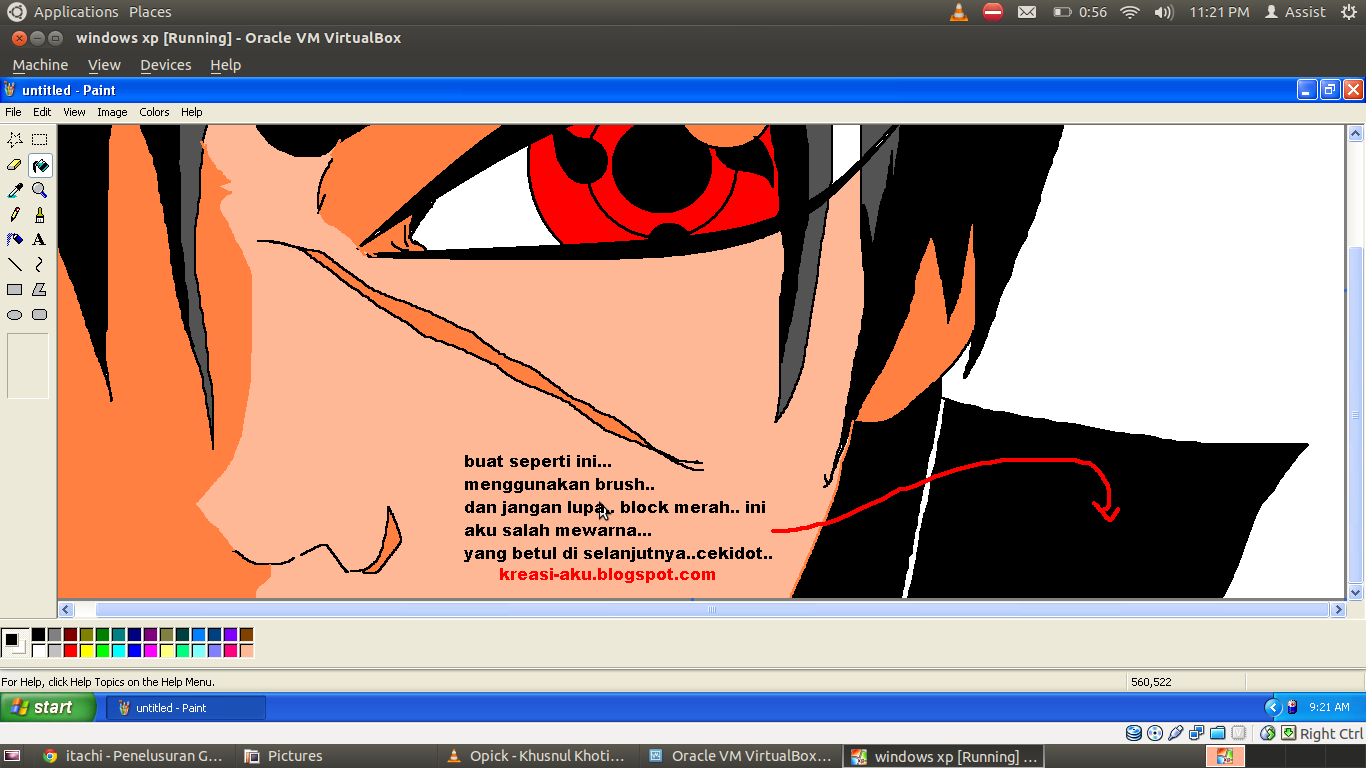Open the VirtualBox Machine menu

(41, 65)
